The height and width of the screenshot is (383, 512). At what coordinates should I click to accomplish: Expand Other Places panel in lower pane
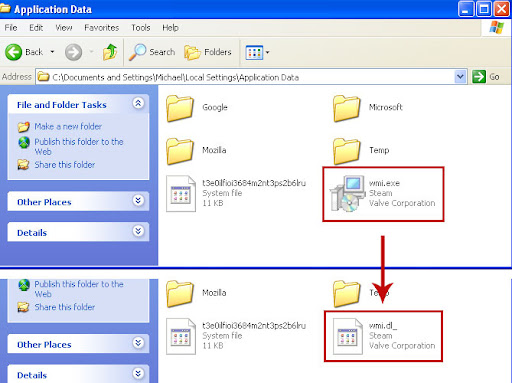(x=138, y=343)
